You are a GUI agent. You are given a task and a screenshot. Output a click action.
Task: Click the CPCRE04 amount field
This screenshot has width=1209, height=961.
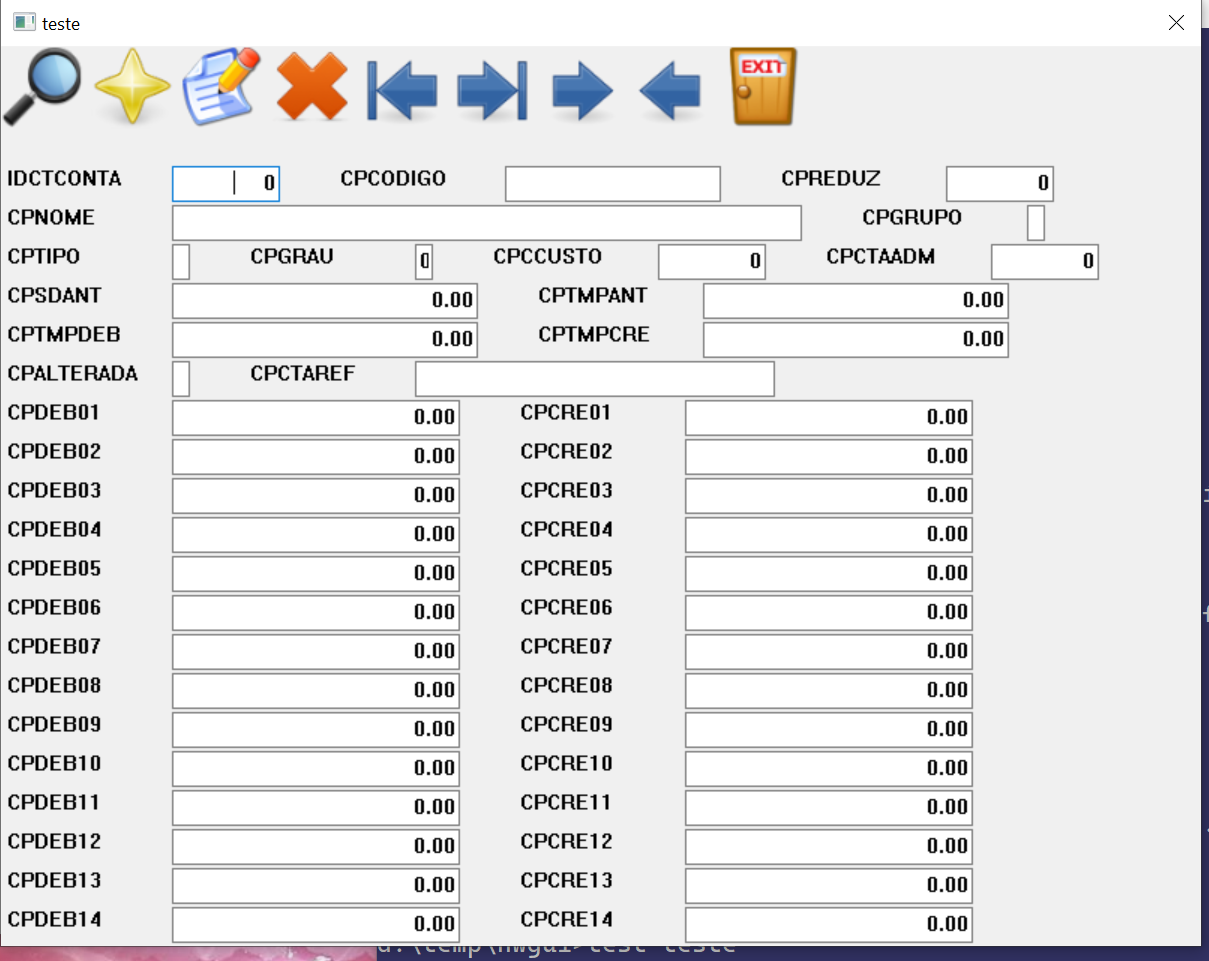click(829, 535)
